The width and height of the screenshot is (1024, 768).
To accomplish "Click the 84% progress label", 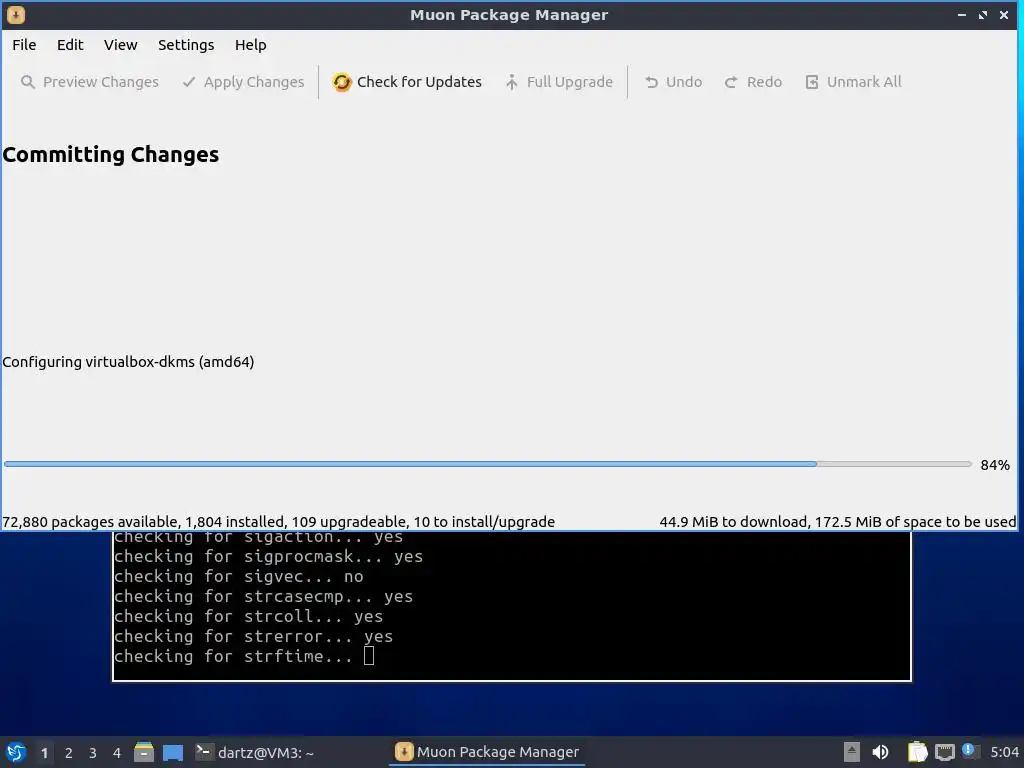I will pyautogui.click(x=995, y=465).
